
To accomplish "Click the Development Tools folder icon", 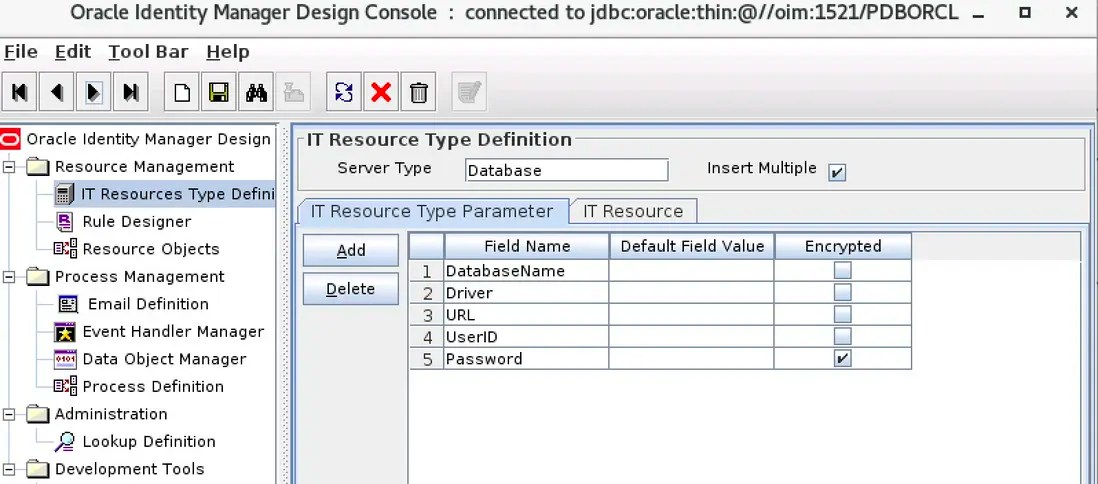I will point(38,469).
